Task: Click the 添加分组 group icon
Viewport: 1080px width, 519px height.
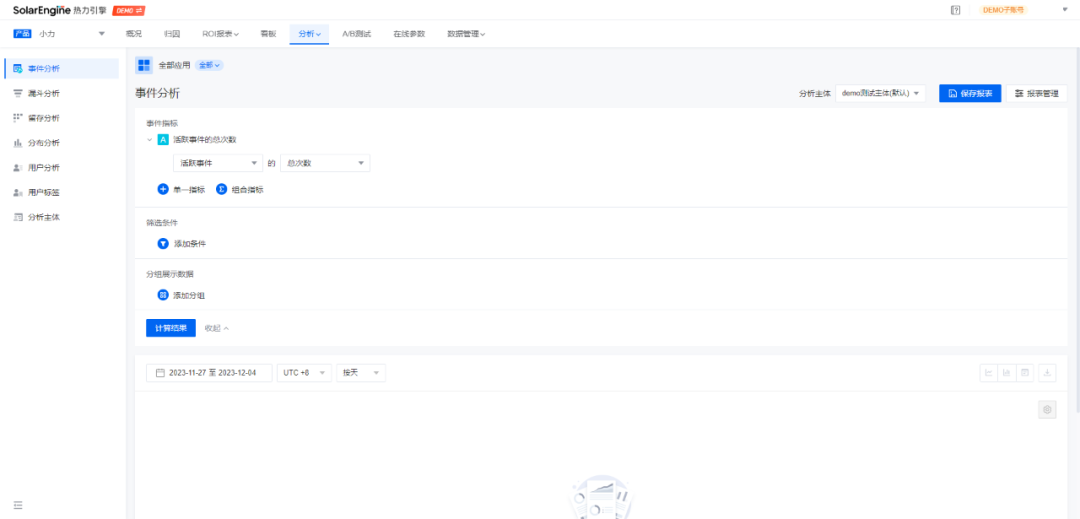Action: (x=163, y=295)
